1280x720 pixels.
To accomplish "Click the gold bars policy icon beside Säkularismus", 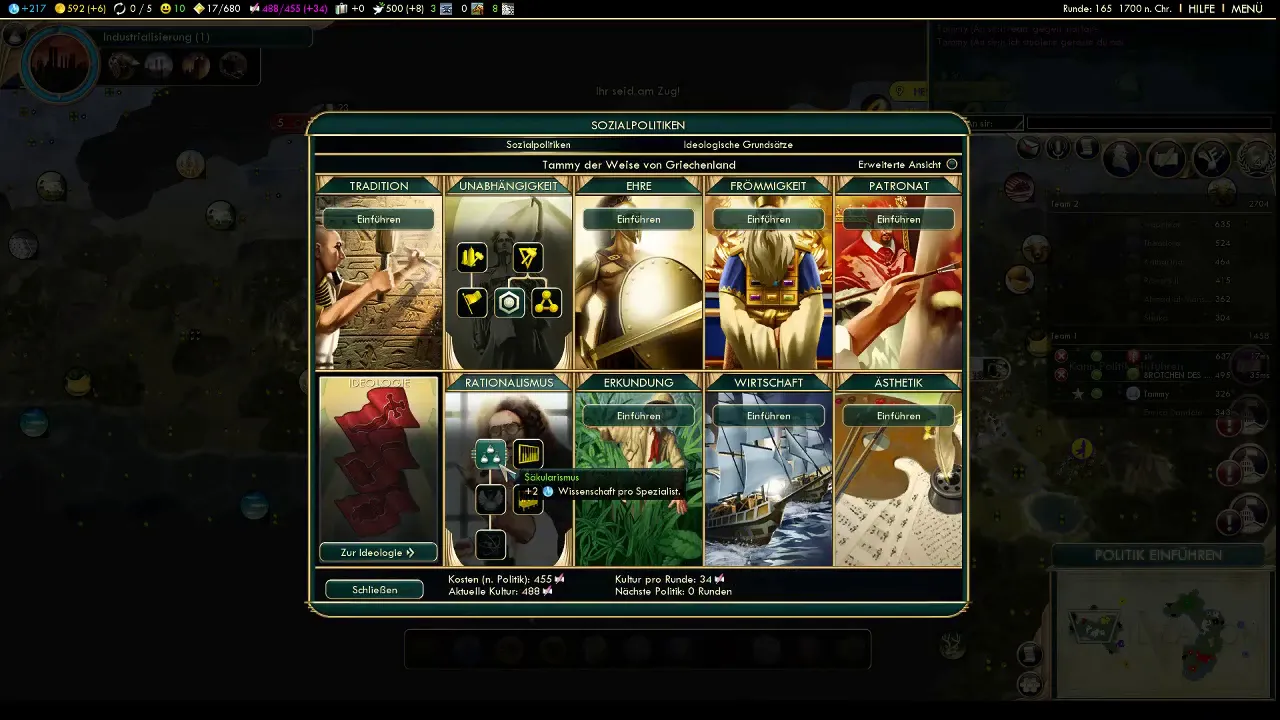I will (528, 455).
